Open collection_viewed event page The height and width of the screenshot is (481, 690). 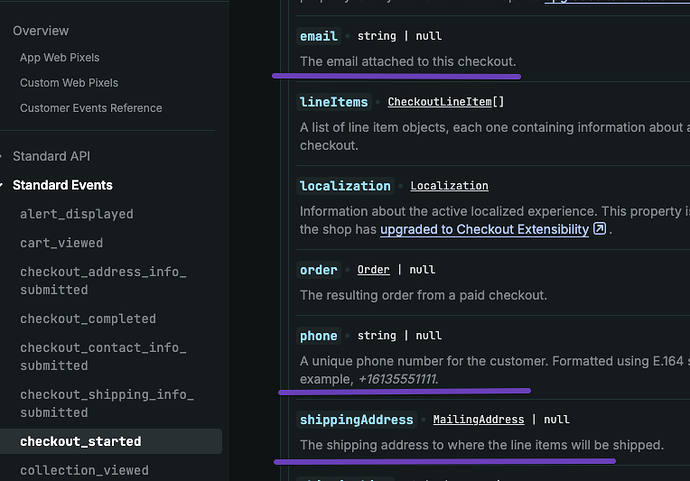(x=84, y=470)
